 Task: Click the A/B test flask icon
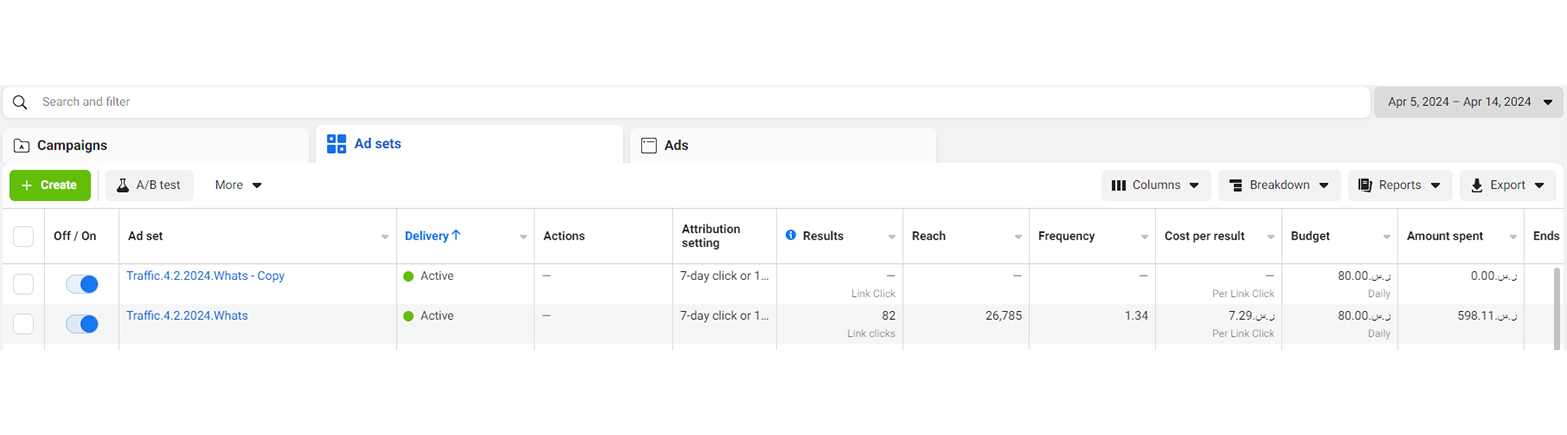[123, 185]
